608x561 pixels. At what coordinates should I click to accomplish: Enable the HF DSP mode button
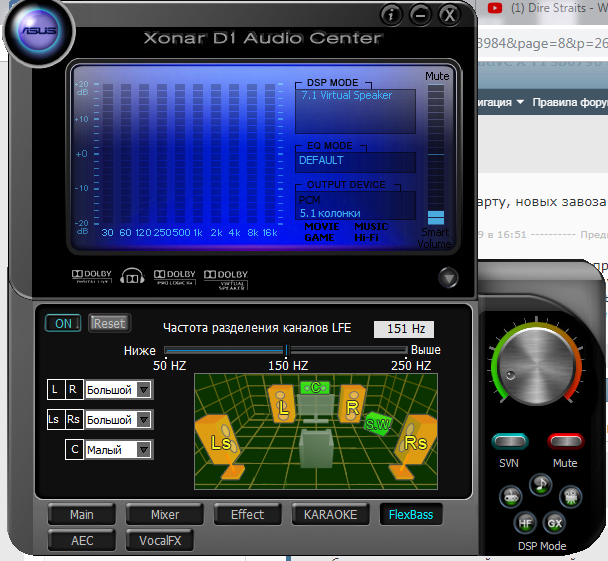point(525,523)
